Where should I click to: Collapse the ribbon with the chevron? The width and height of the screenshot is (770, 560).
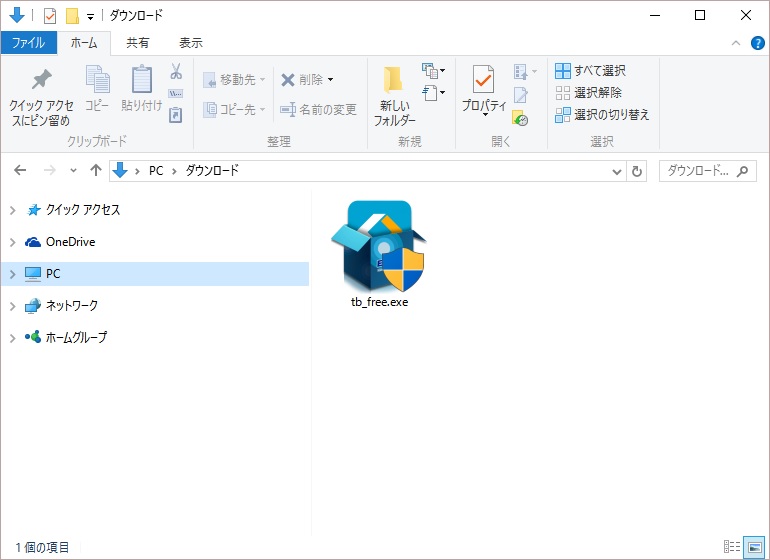[736, 43]
